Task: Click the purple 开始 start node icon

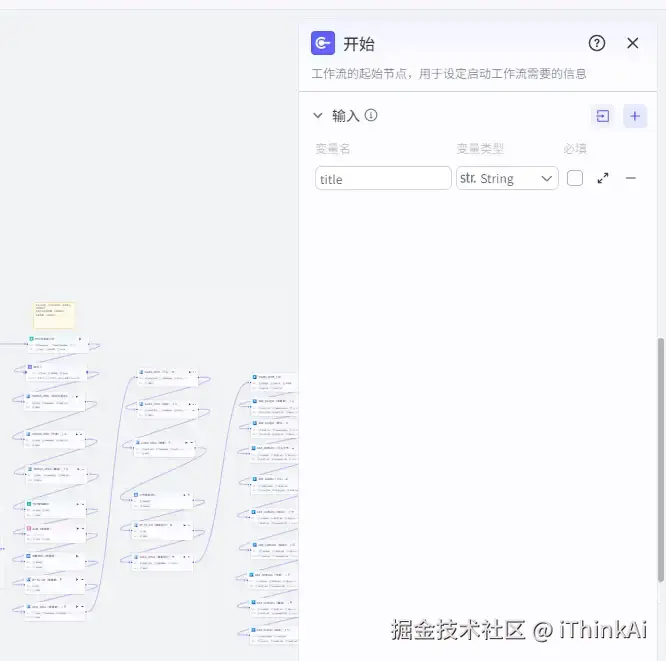Action: tap(322, 43)
